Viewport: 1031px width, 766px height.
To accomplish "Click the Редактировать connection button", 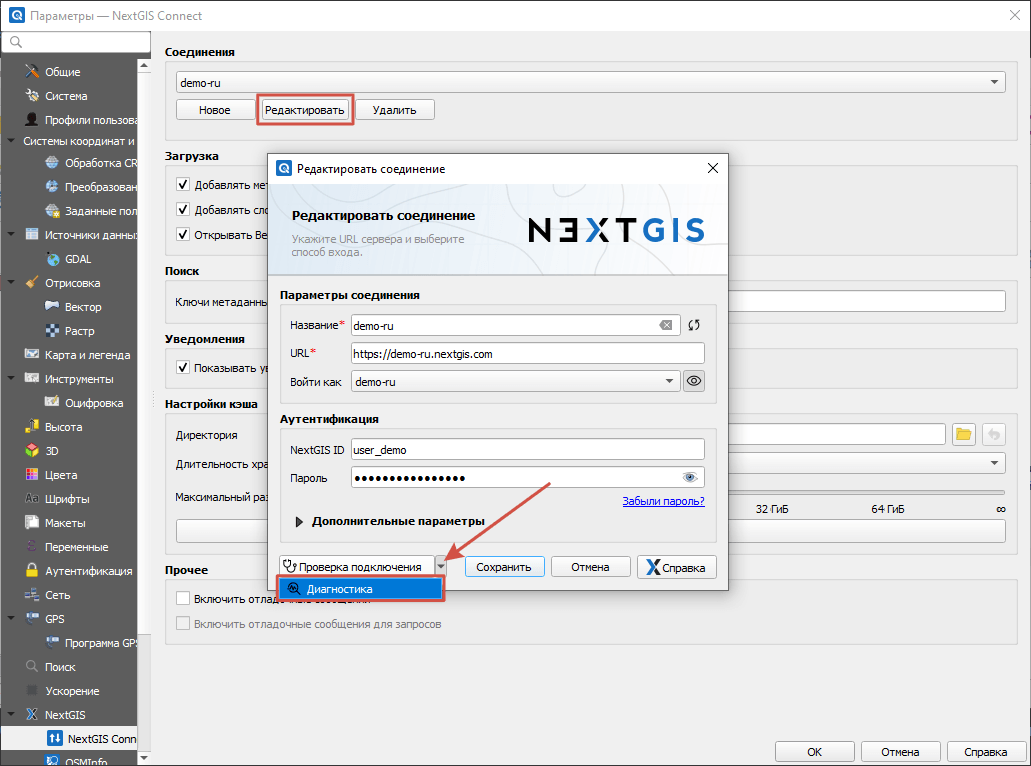I will (304, 110).
